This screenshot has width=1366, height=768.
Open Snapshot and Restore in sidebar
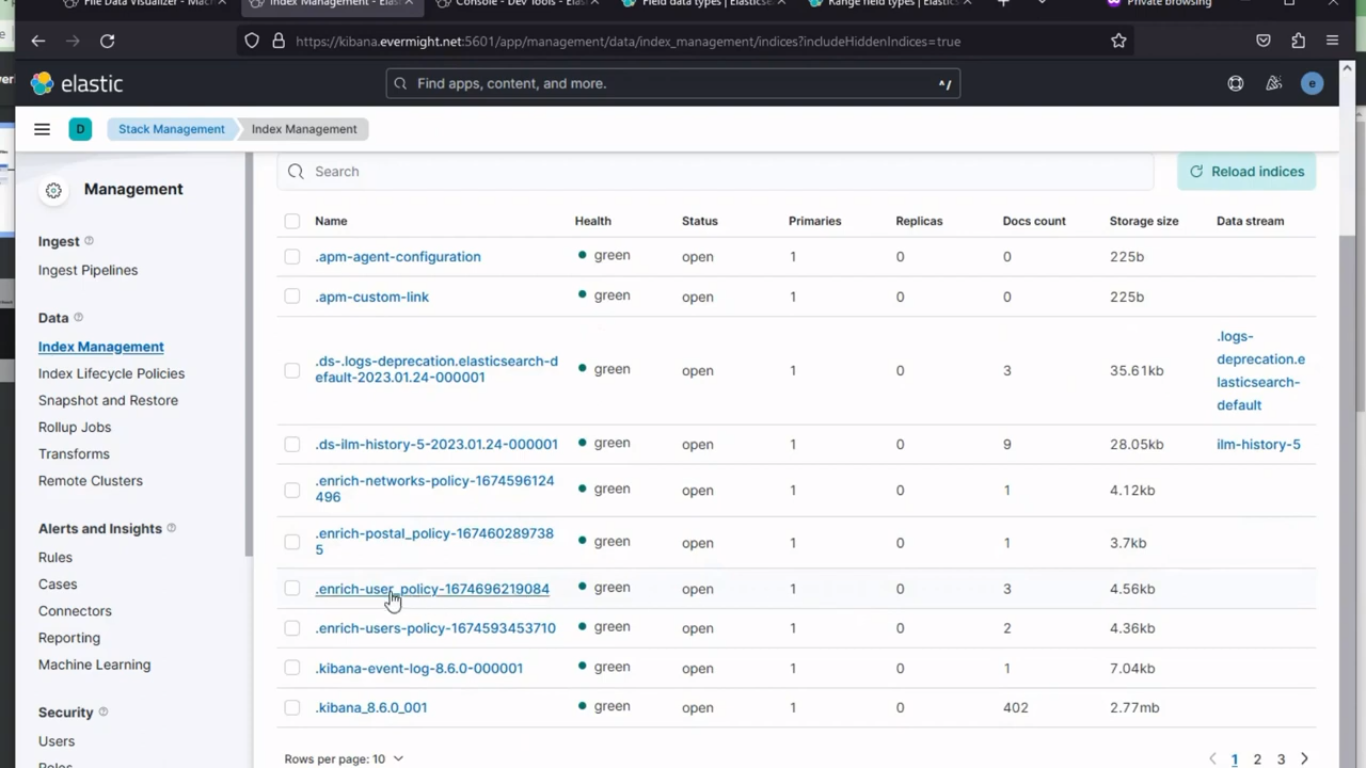[x=108, y=400]
